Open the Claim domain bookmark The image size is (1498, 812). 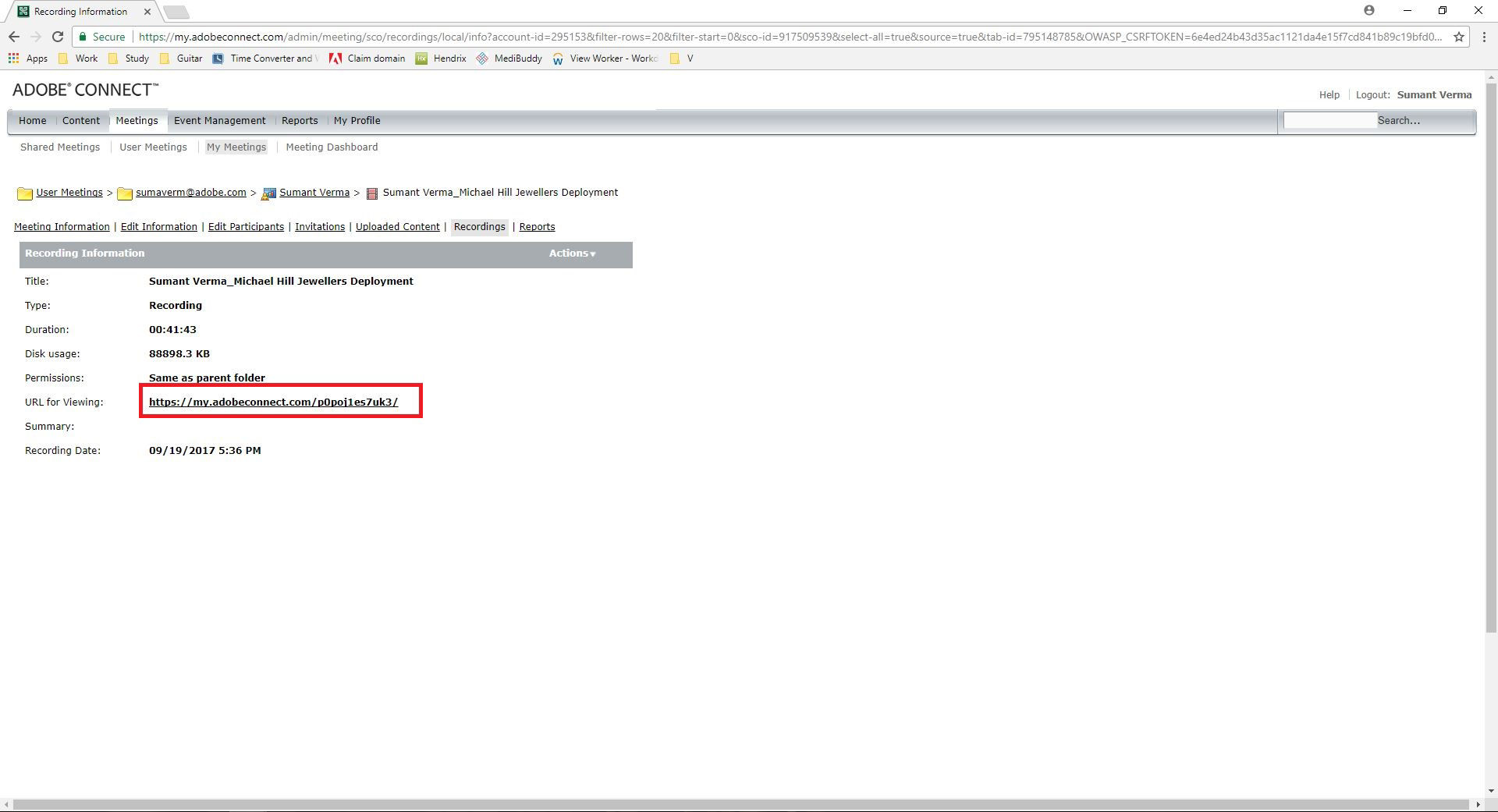pyautogui.click(x=367, y=59)
